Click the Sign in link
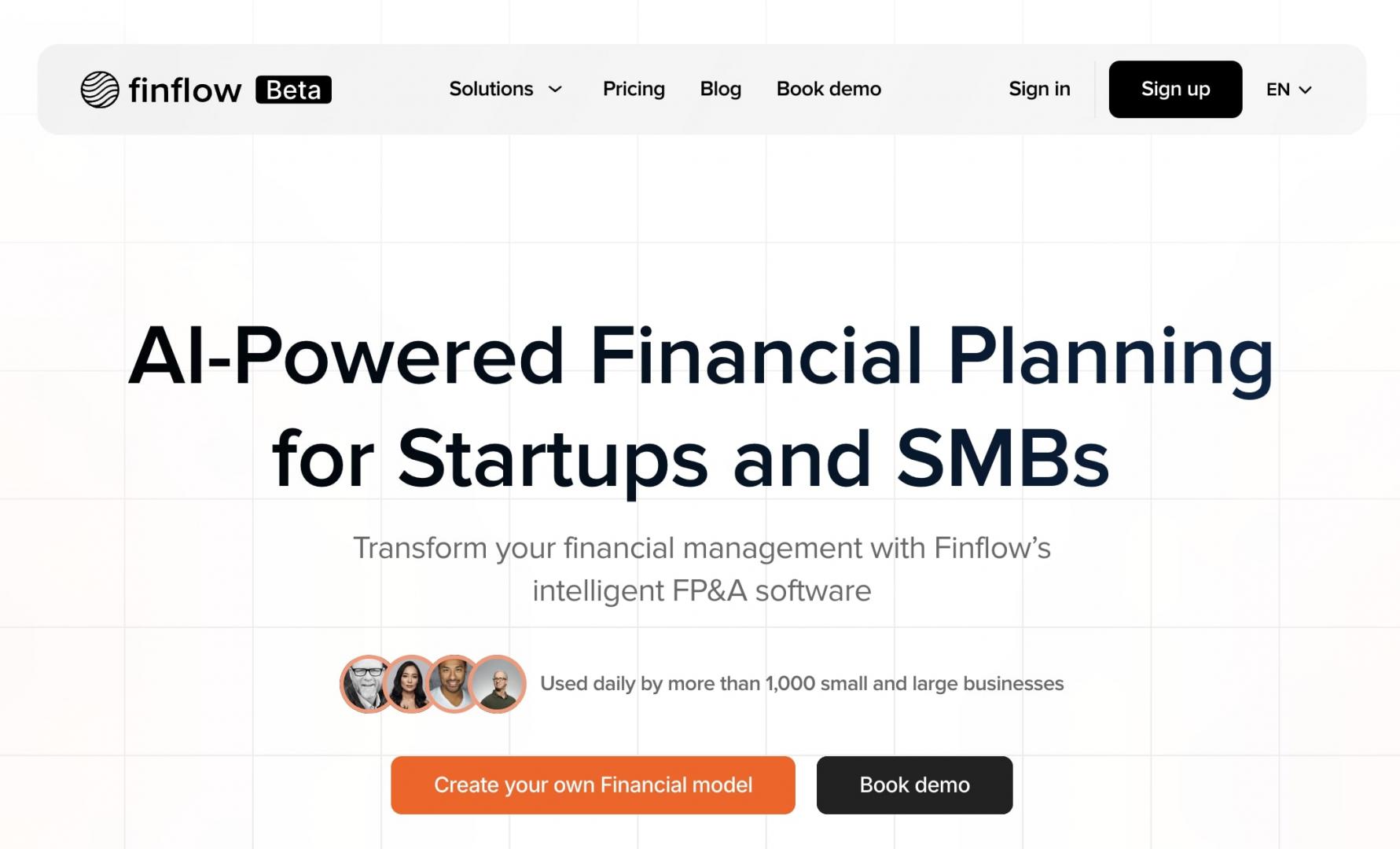 click(x=1039, y=89)
